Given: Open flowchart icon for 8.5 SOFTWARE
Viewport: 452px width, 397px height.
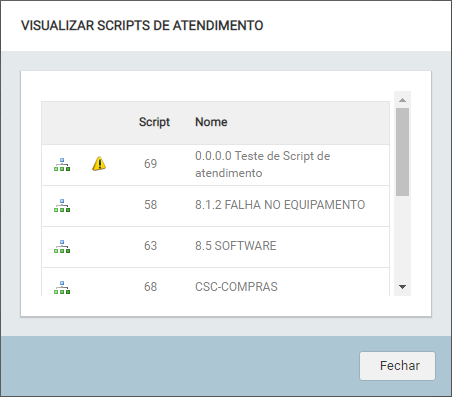Looking at the screenshot, I should pos(62,247).
